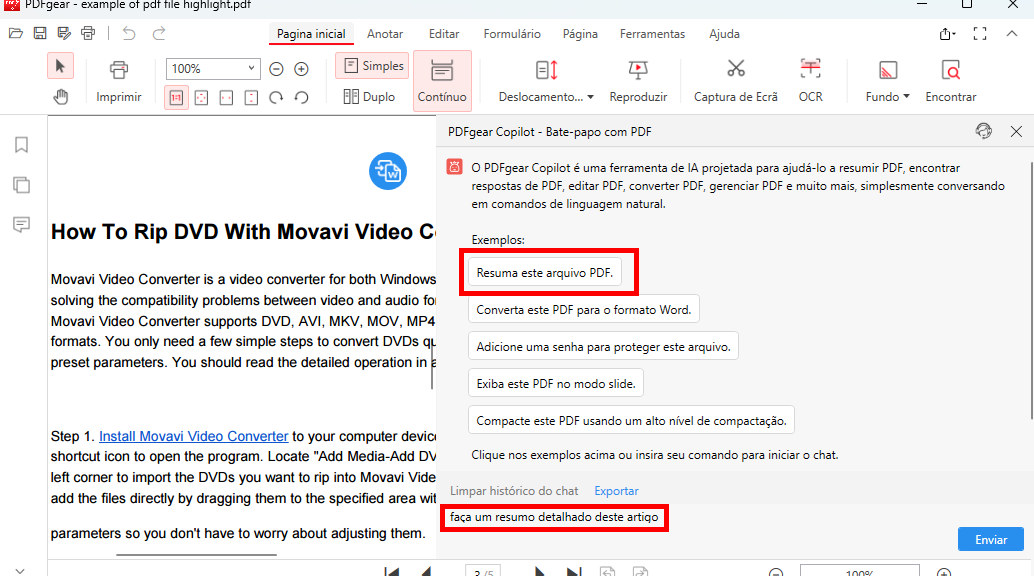Open the Editar tab
This screenshot has height=576, width=1034.
pyautogui.click(x=444, y=34)
